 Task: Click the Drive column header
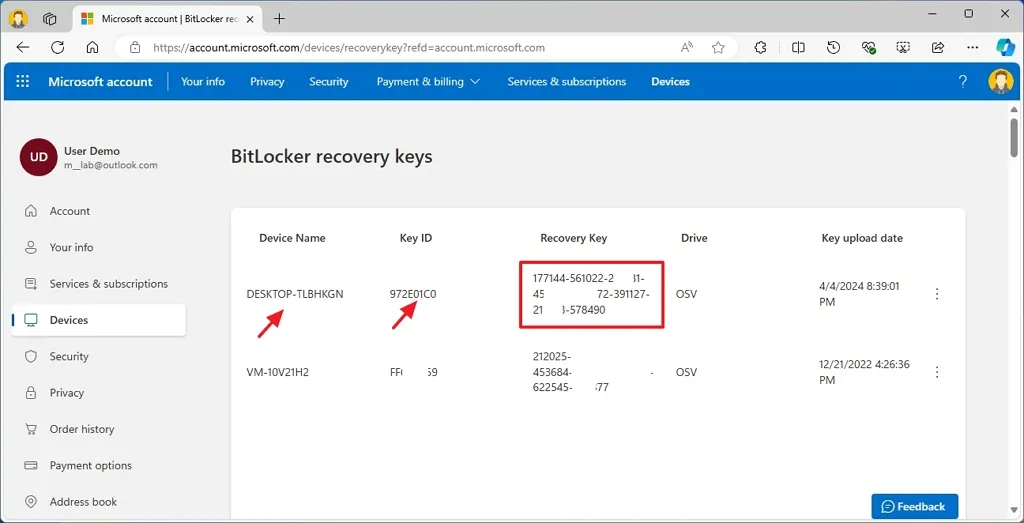pyautogui.click(x=694, y=238)
